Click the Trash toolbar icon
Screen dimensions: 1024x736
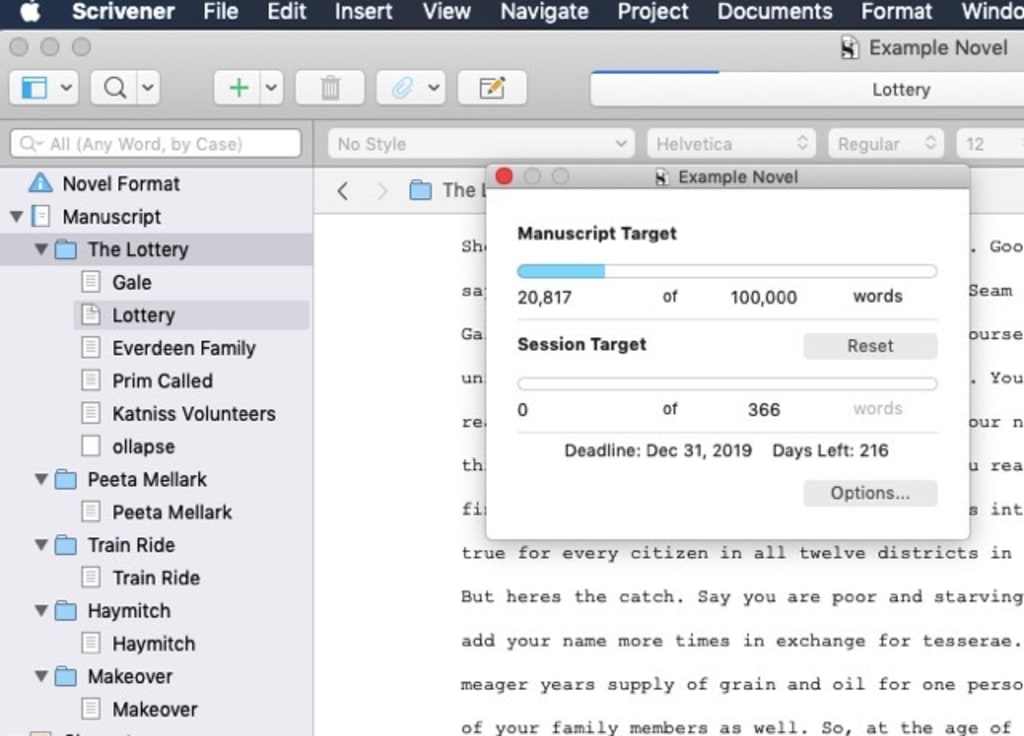pos(330,88)
